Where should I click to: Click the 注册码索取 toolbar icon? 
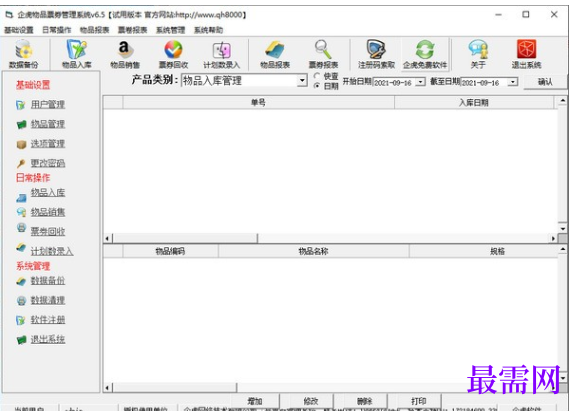point(376,54)
